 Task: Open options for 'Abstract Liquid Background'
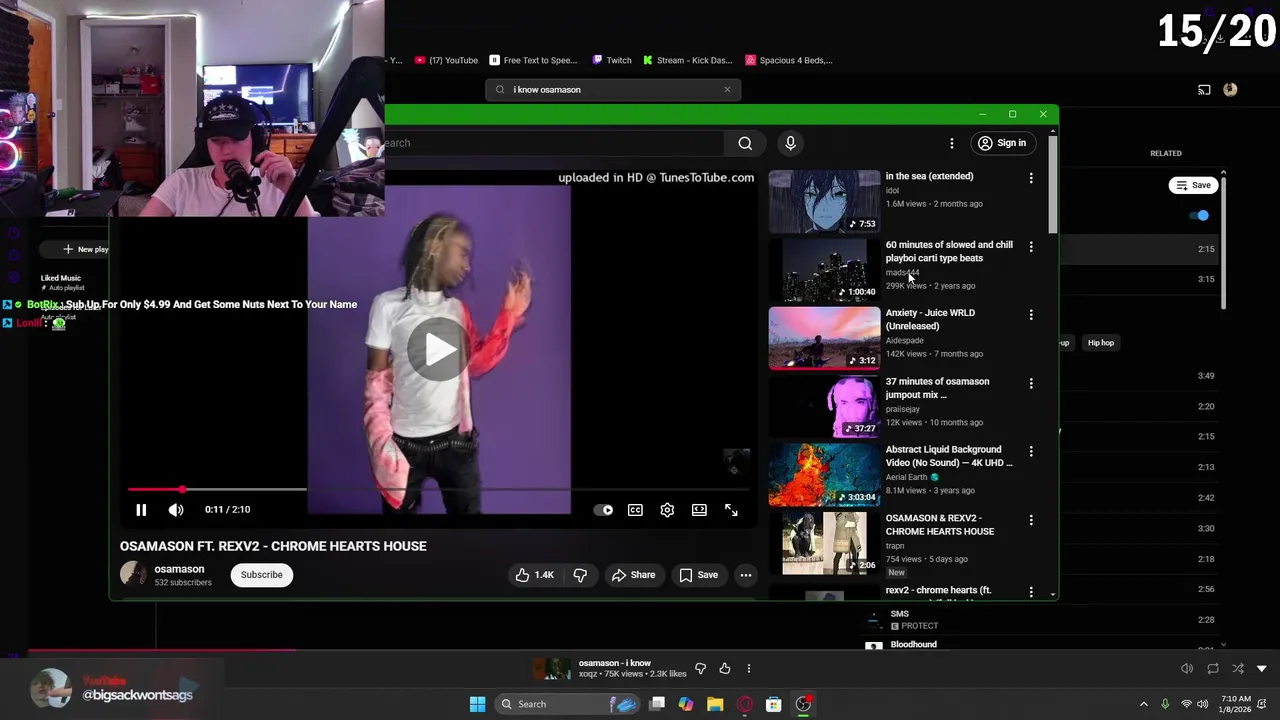pos(1031,451)
